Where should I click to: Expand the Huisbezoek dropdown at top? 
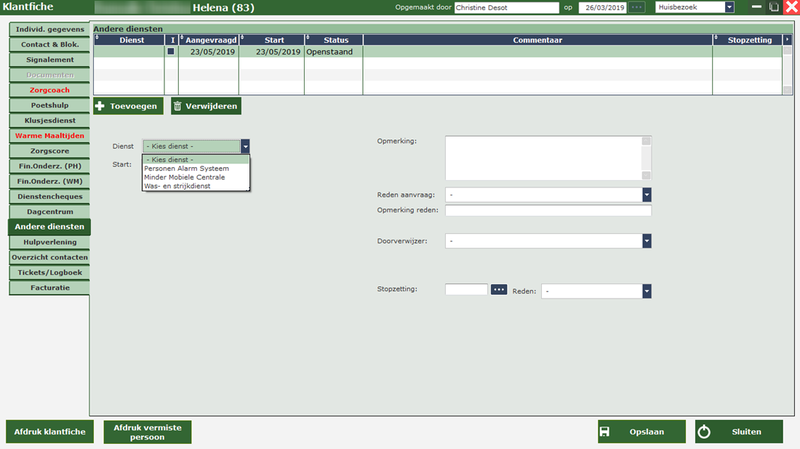click(729, 8)
